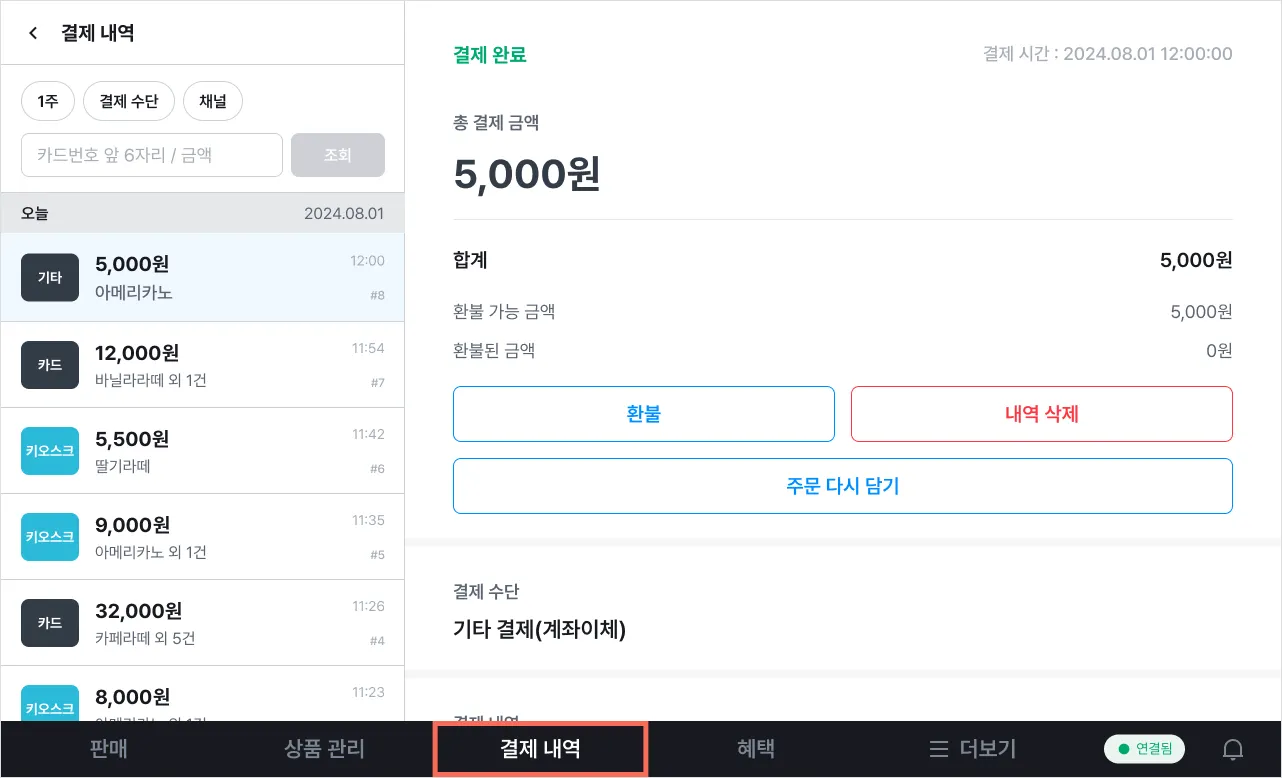Click the 내역 삭제 button
This screenshot has width=1282, height=778.
pos(1041,414)
